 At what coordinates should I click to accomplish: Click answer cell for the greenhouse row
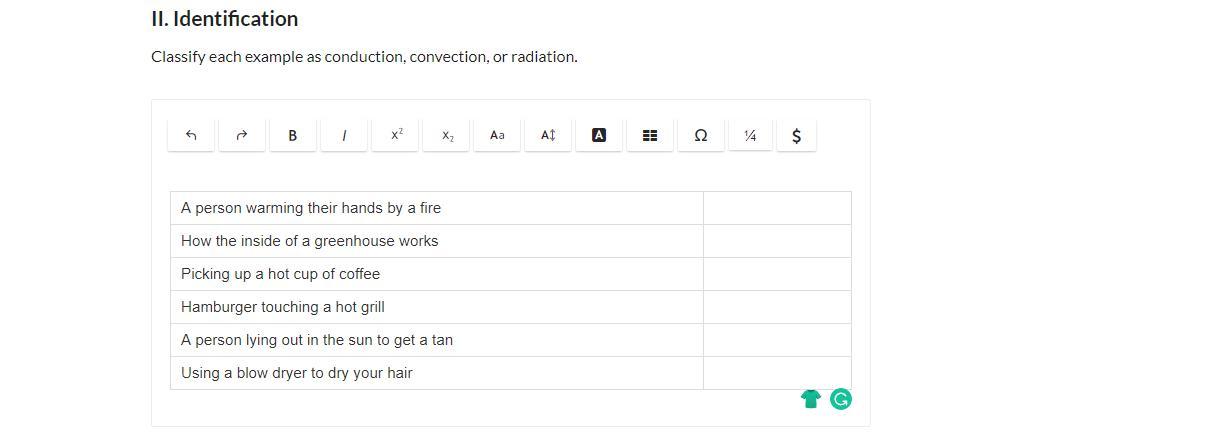(x=777, y=241)
